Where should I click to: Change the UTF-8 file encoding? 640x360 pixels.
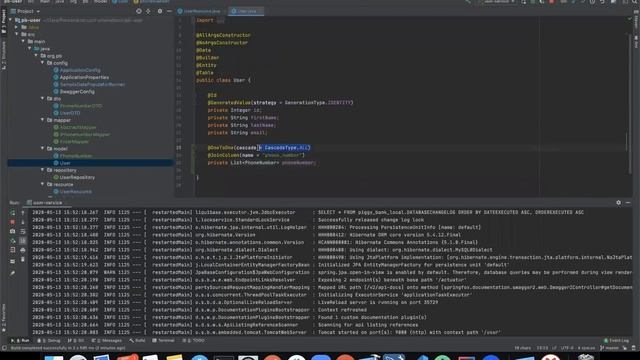pyautogui.click(x=567, y=348)
